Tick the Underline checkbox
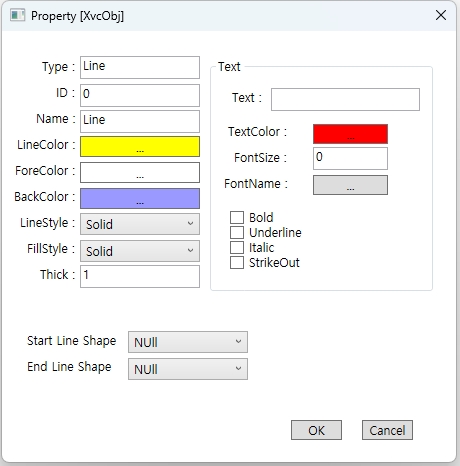 click(x=237, y=232)
